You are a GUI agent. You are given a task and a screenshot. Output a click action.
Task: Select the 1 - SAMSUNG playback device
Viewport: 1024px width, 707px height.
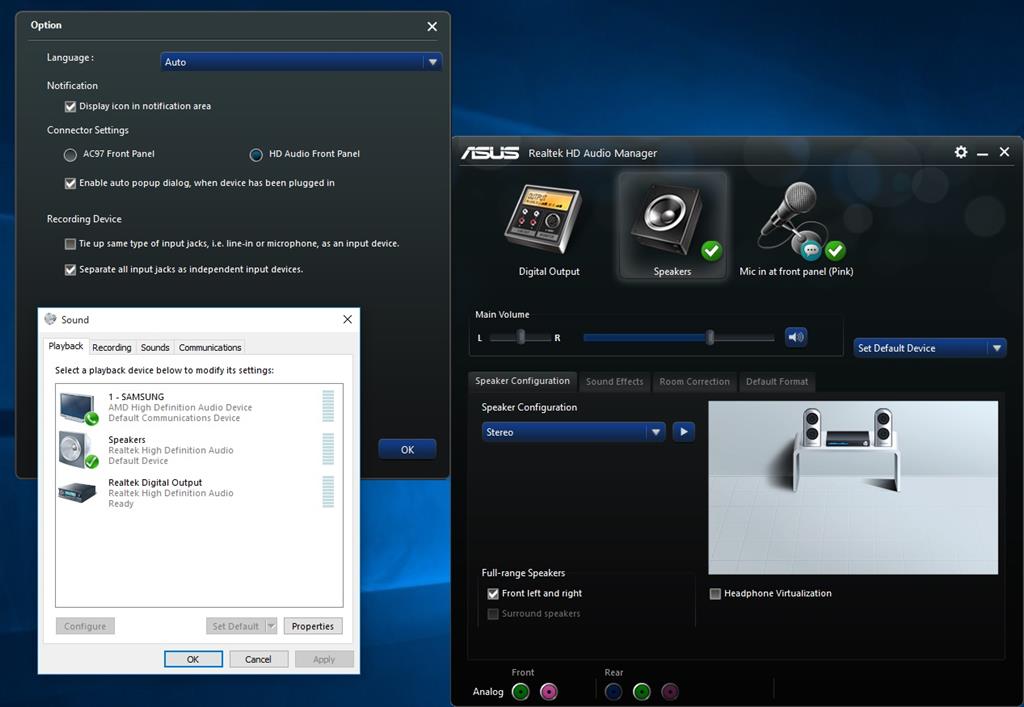click(x=199, y=407)
